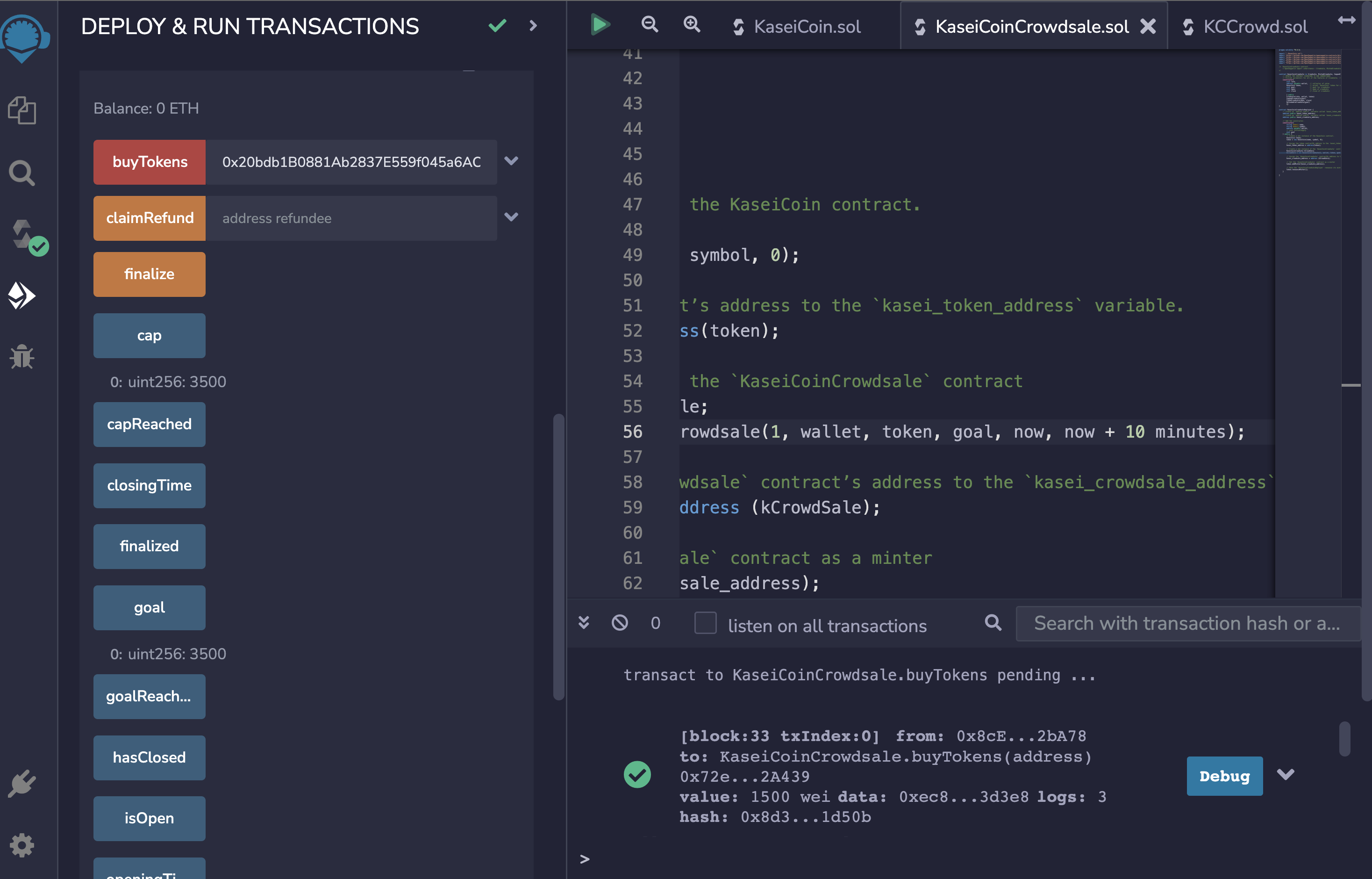The height and width of the screenshot is (879, 1372).
Task: Zoom out the editor font
Action: coord(649,24)
